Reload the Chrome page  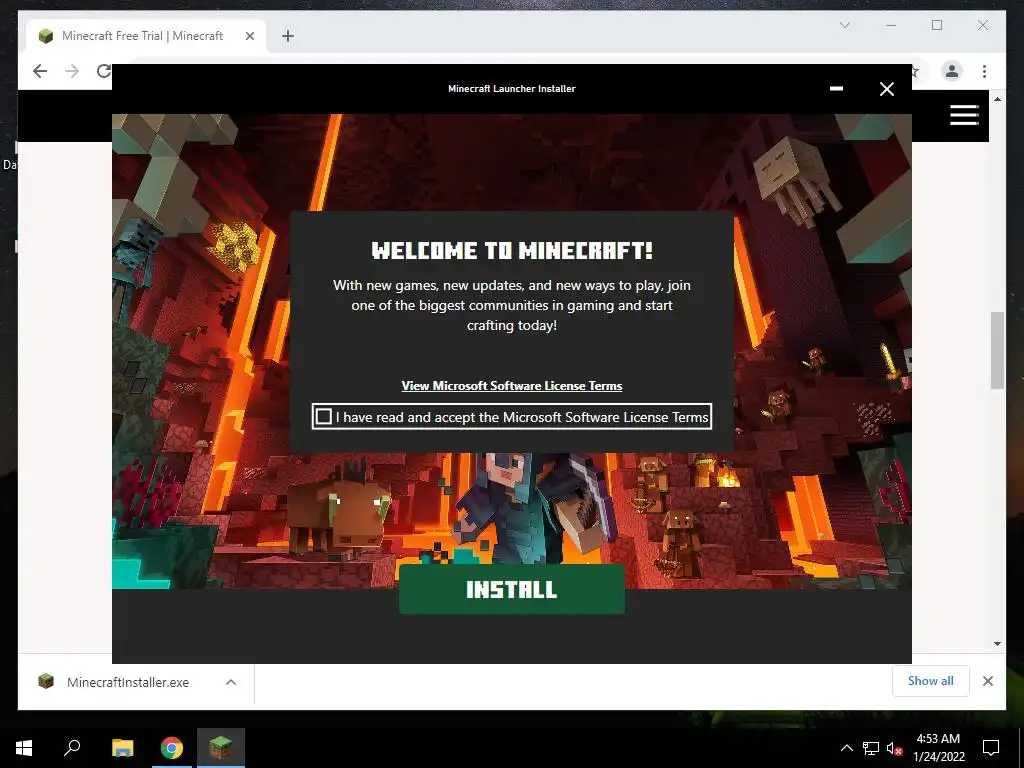pyautogui.click(x=104, y=71)
